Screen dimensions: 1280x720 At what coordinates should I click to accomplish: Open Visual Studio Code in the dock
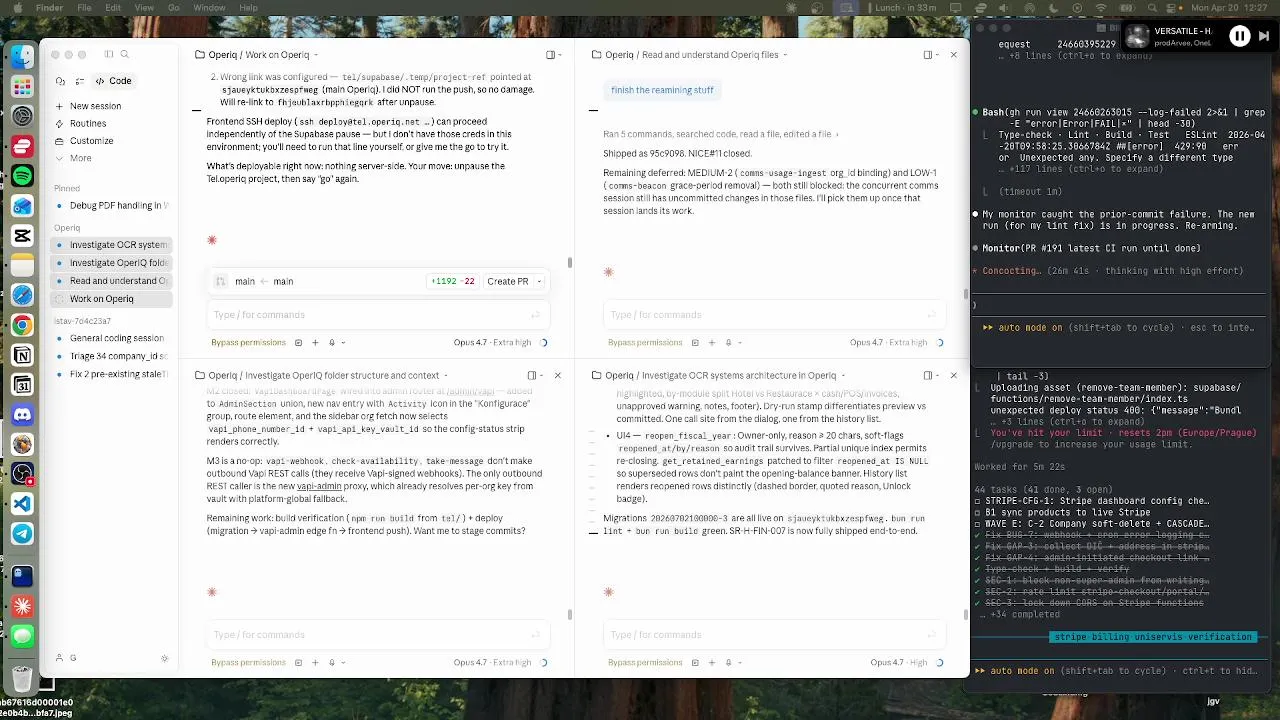pyautogui.click(x=22, y=504)
